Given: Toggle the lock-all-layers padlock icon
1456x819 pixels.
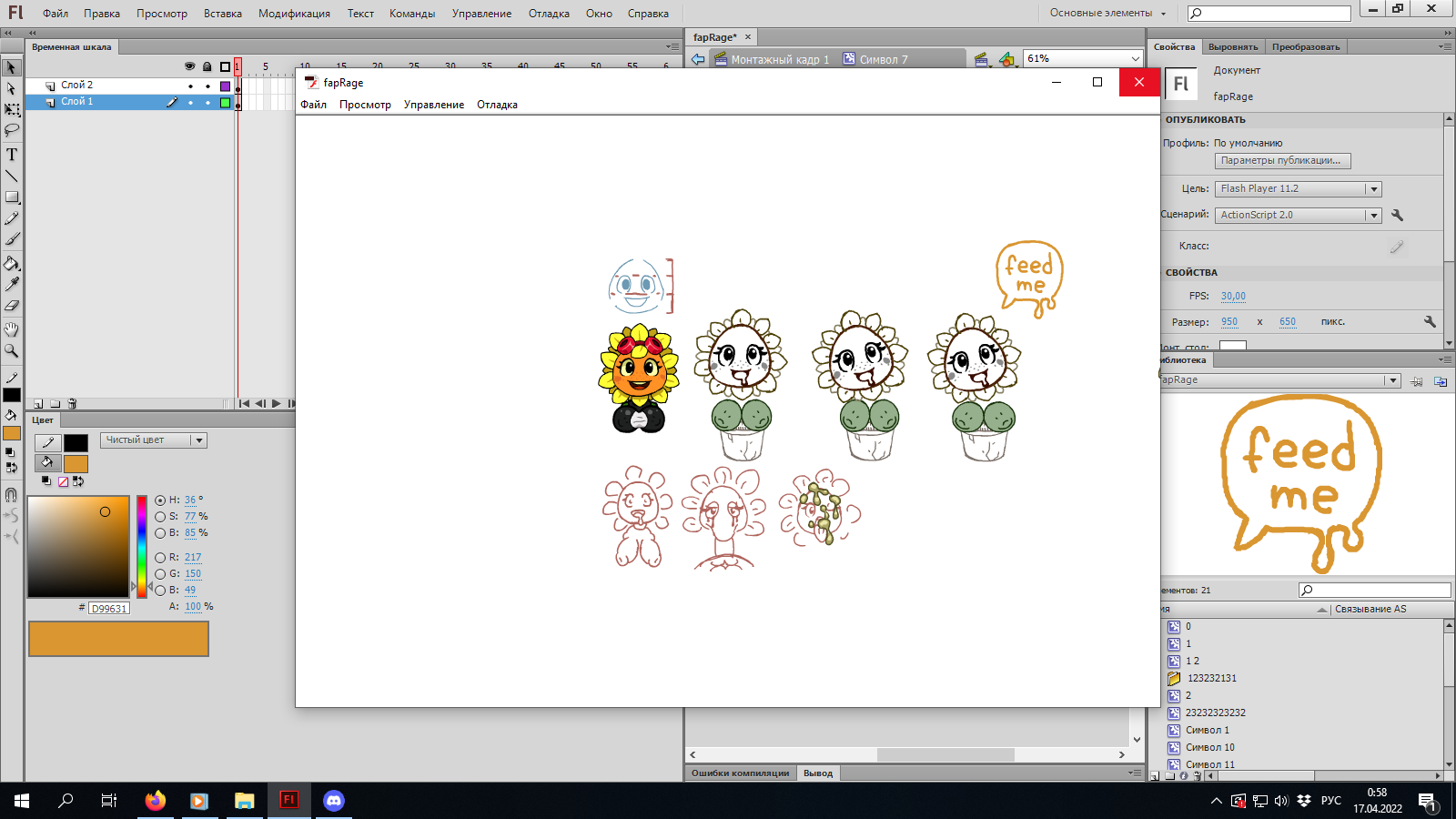Looking at the screenshot, I should pos(207,66).
